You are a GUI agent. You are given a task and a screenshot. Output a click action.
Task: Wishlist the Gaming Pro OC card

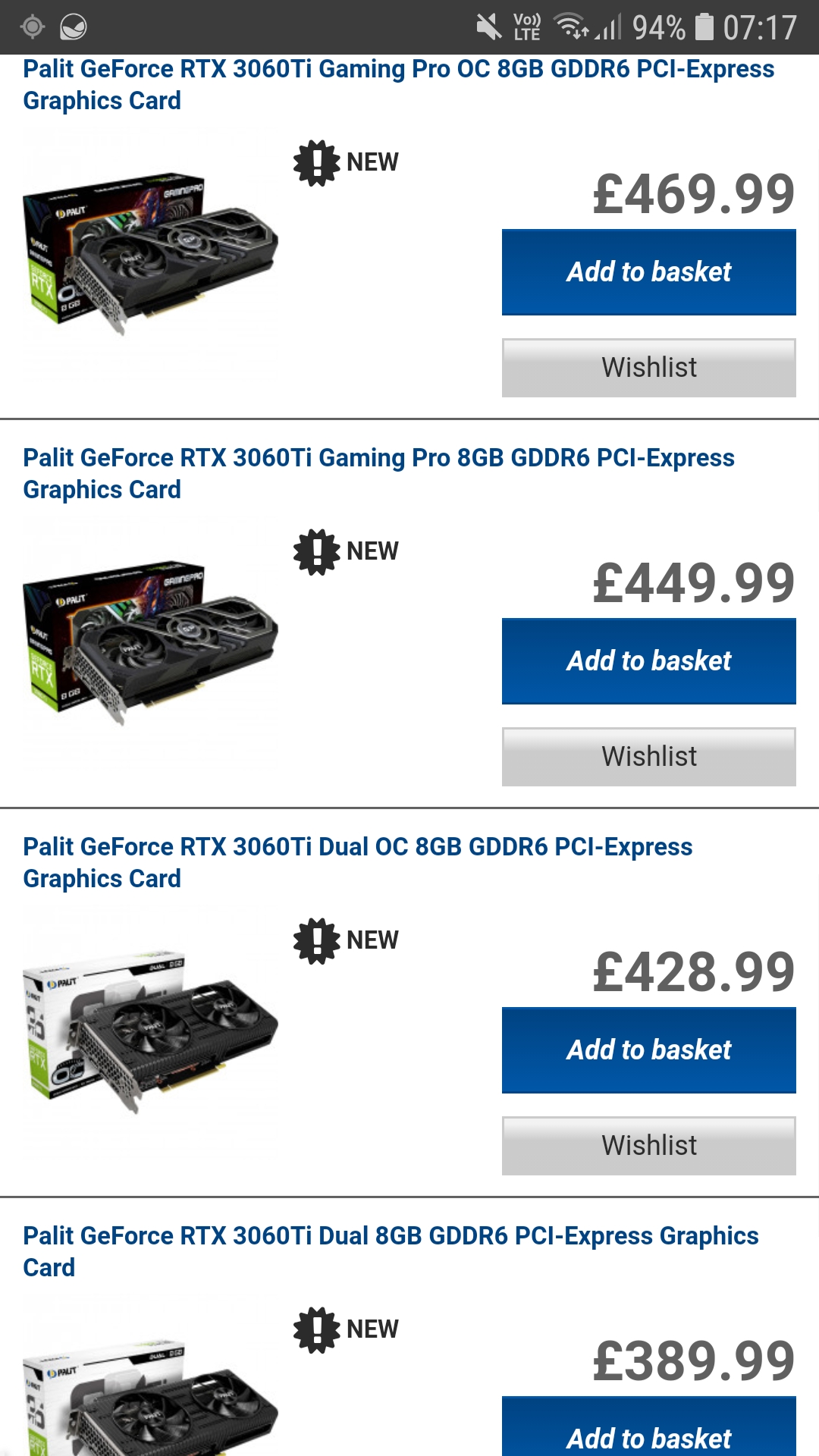point(649,368)
